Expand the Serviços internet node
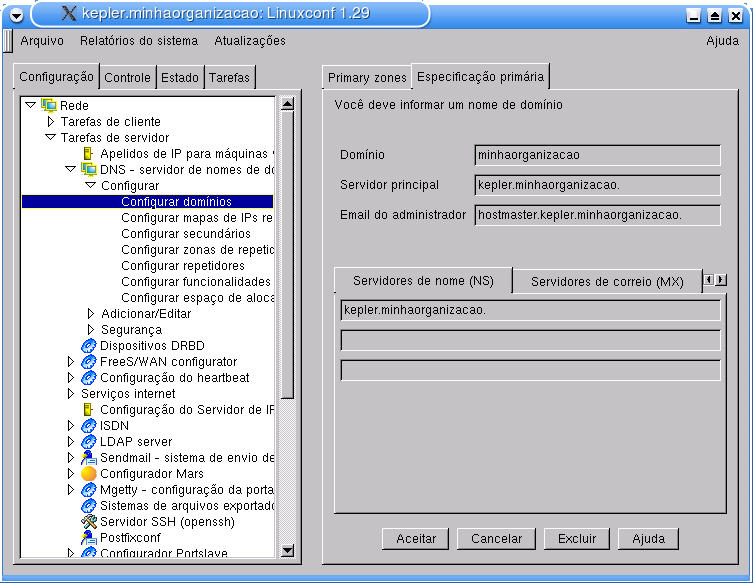The image size is (753, 583). (71, 394)
